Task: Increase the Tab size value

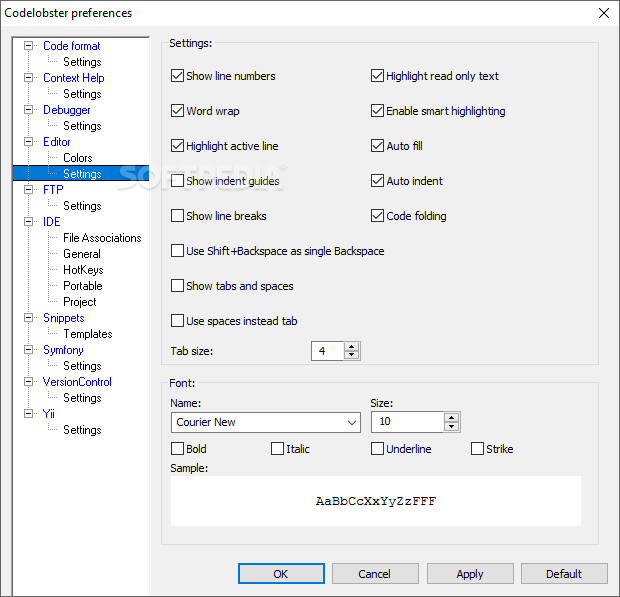Action: 351,347
